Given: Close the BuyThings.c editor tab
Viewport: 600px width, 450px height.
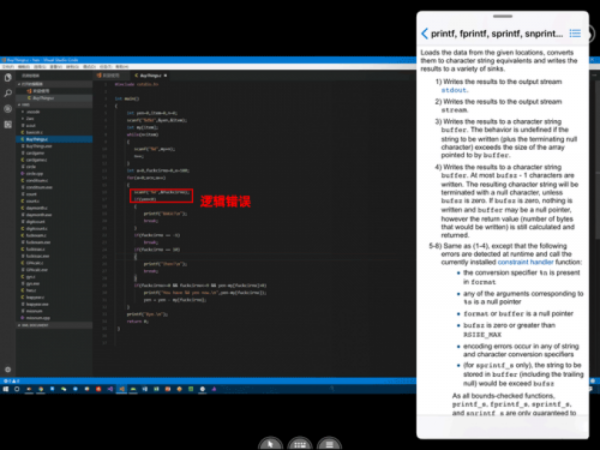Looking at the screenshot, I should coord(165,75).
